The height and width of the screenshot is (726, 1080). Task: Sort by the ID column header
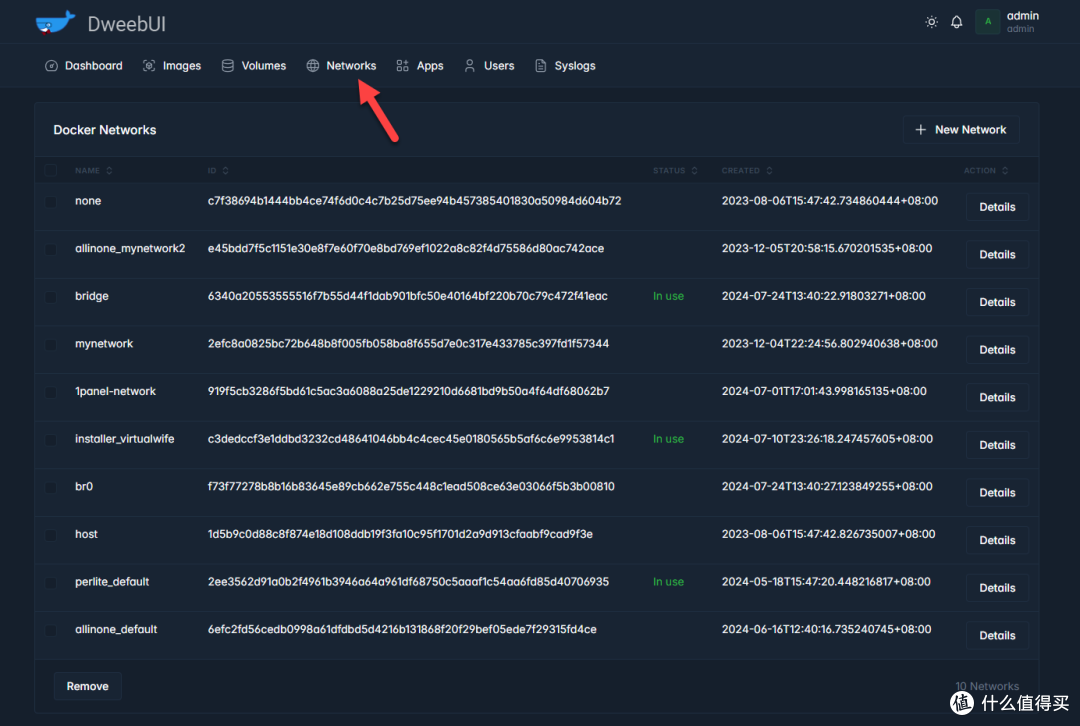[218, 171]
